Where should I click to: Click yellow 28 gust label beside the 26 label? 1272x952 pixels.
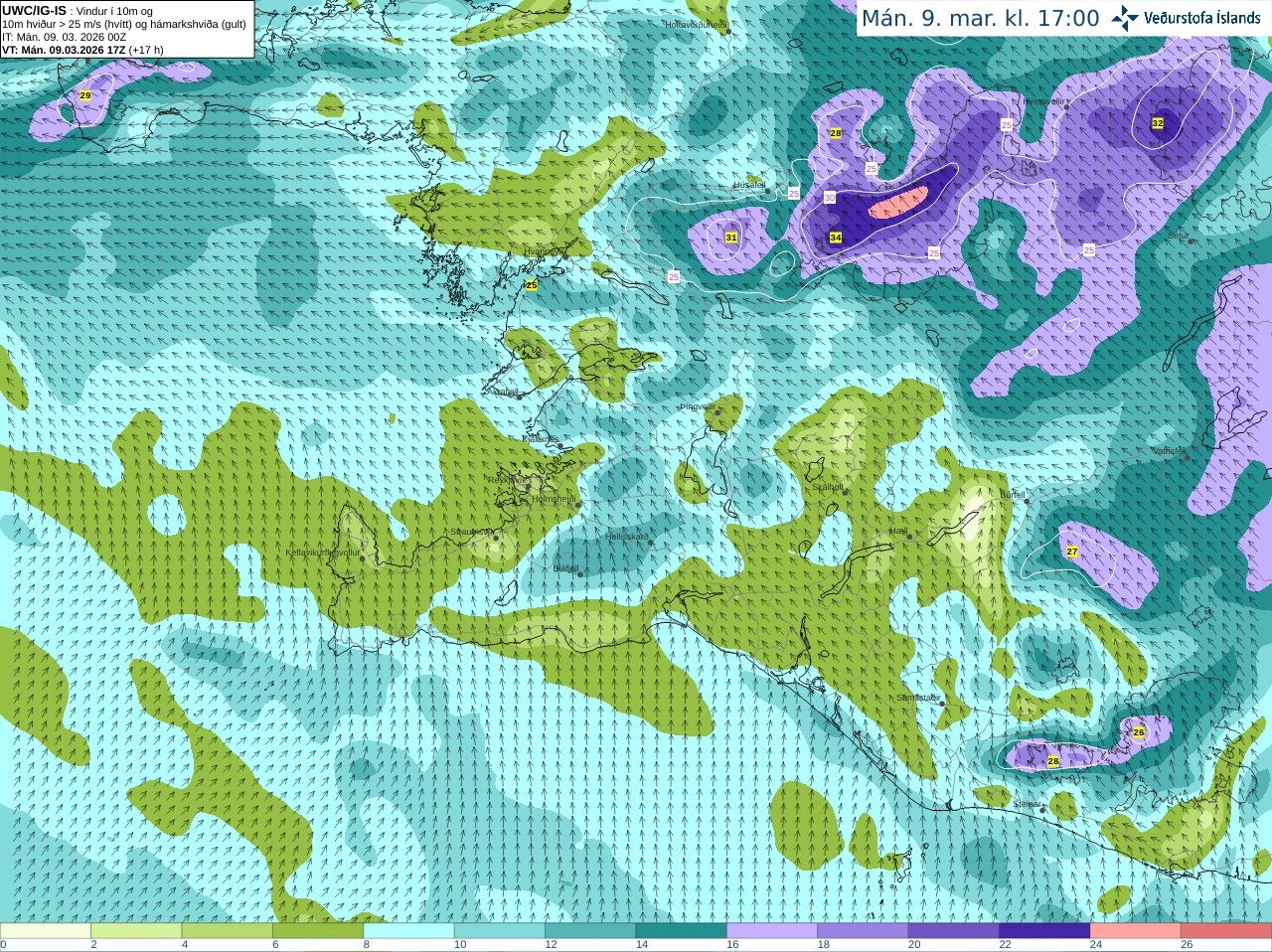1053,761
